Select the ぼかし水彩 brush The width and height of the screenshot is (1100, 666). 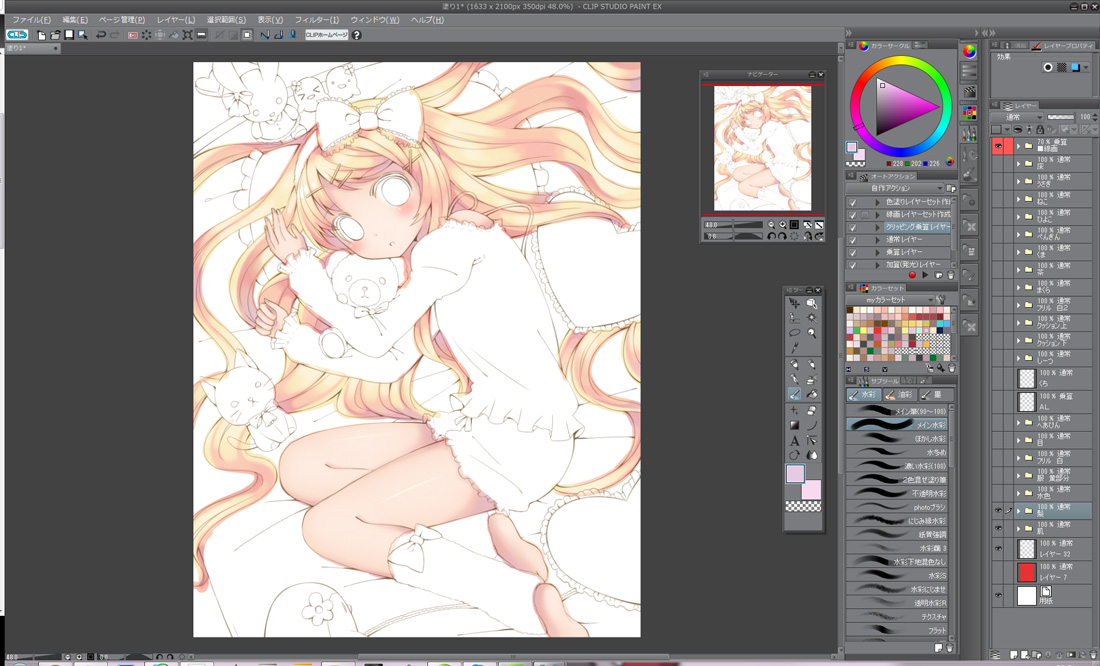click(897, 439)
